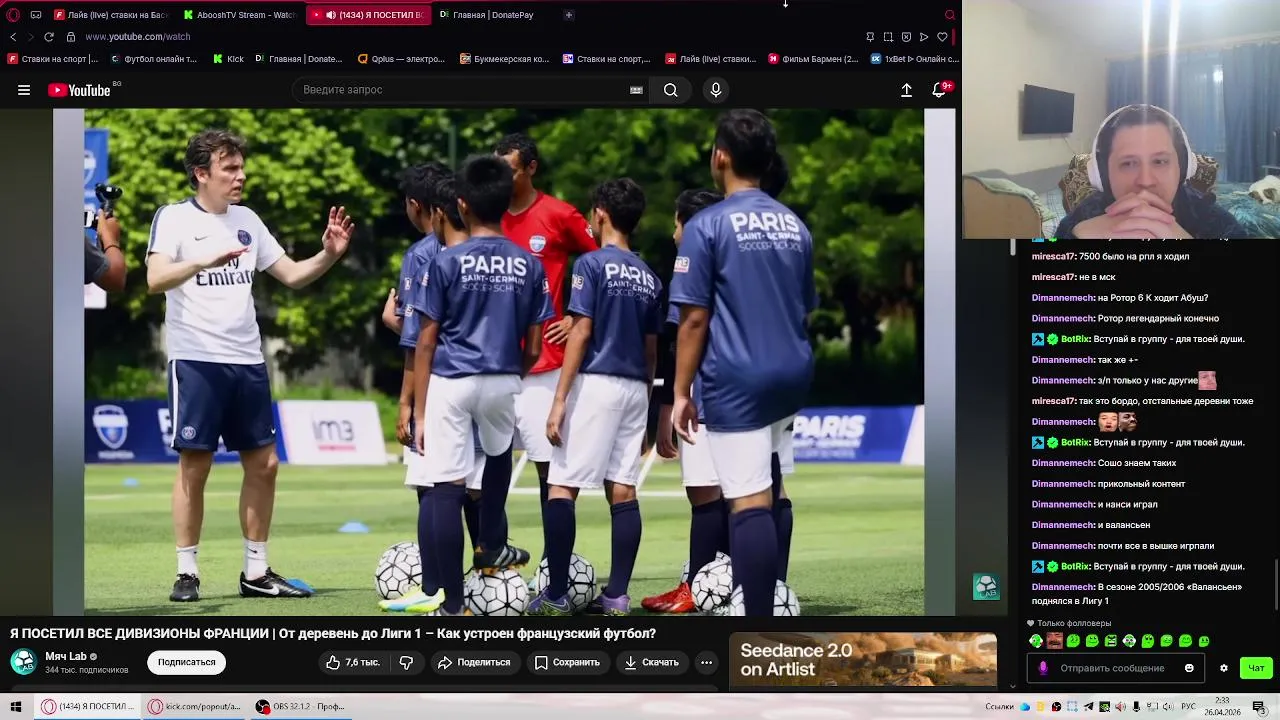Open Windows Start menu
This screenshot has height=720, width=1280.
coord(16,706)
